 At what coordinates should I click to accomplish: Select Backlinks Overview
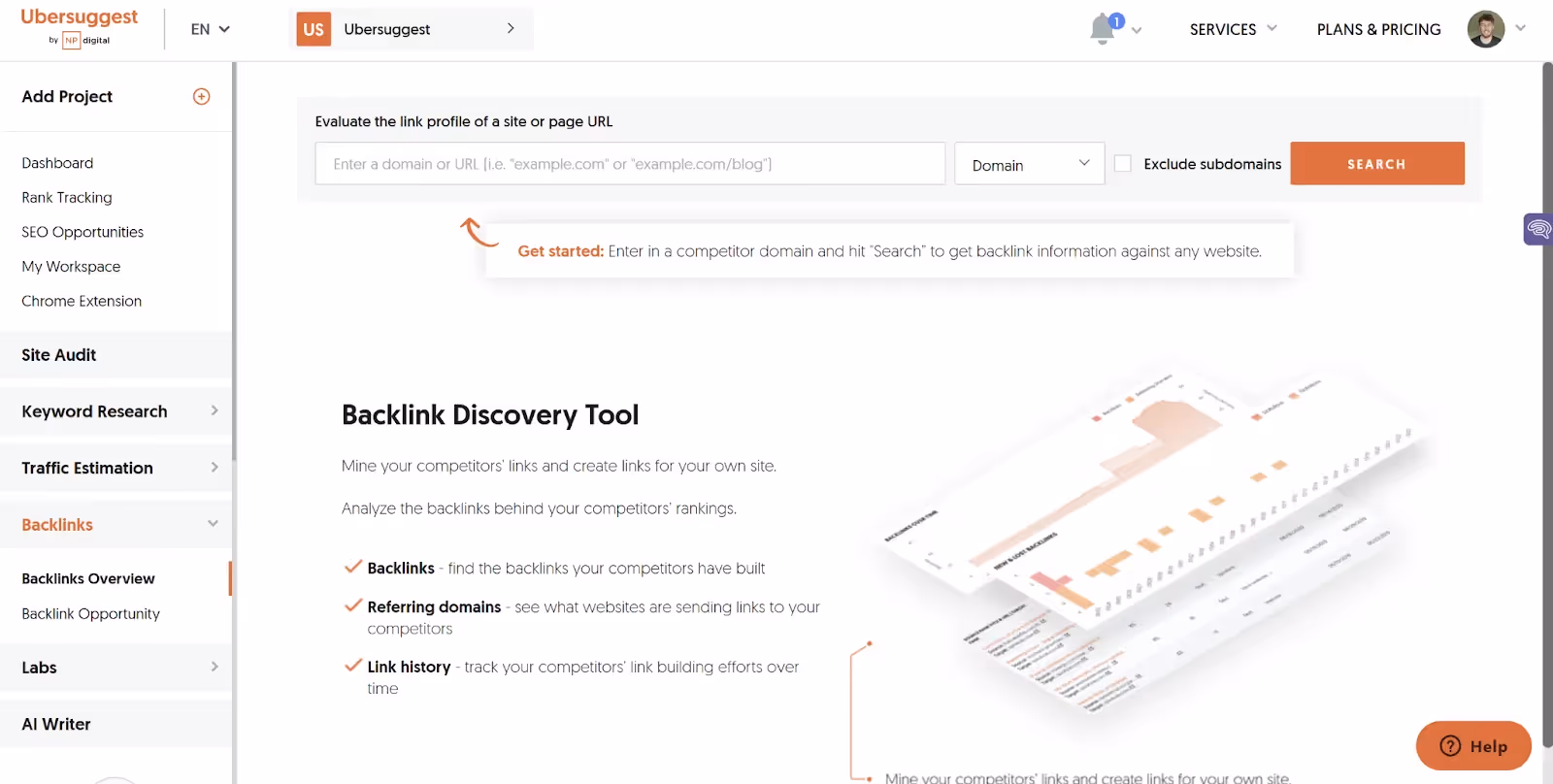click(x=88, y=578)
